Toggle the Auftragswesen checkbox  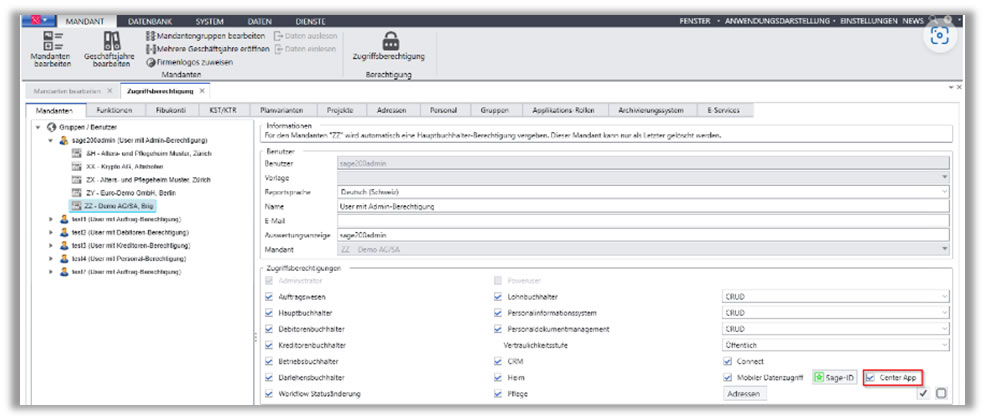tap(270, 296)
